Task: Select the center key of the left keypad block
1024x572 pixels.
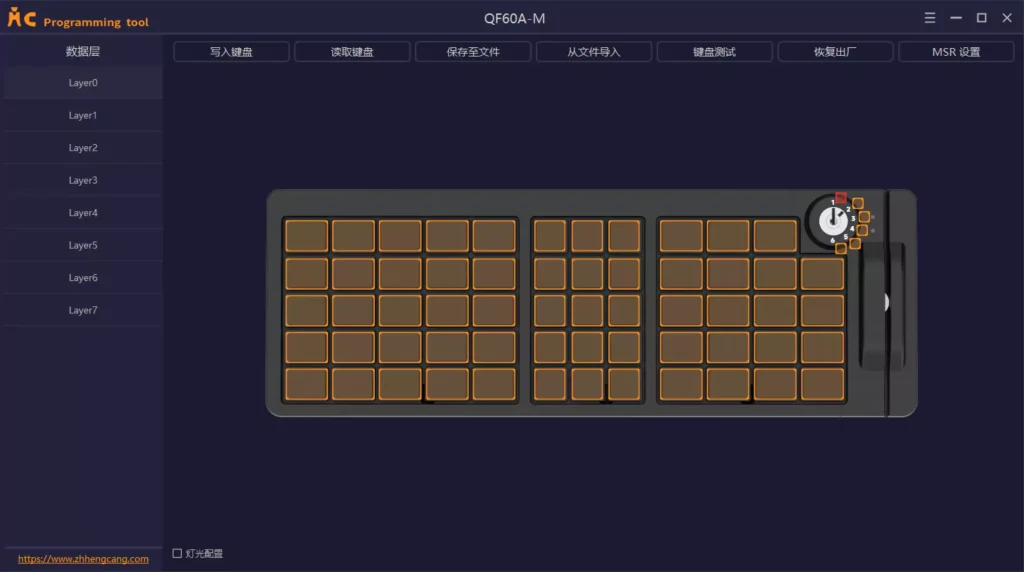Action: tap(400, 310)
